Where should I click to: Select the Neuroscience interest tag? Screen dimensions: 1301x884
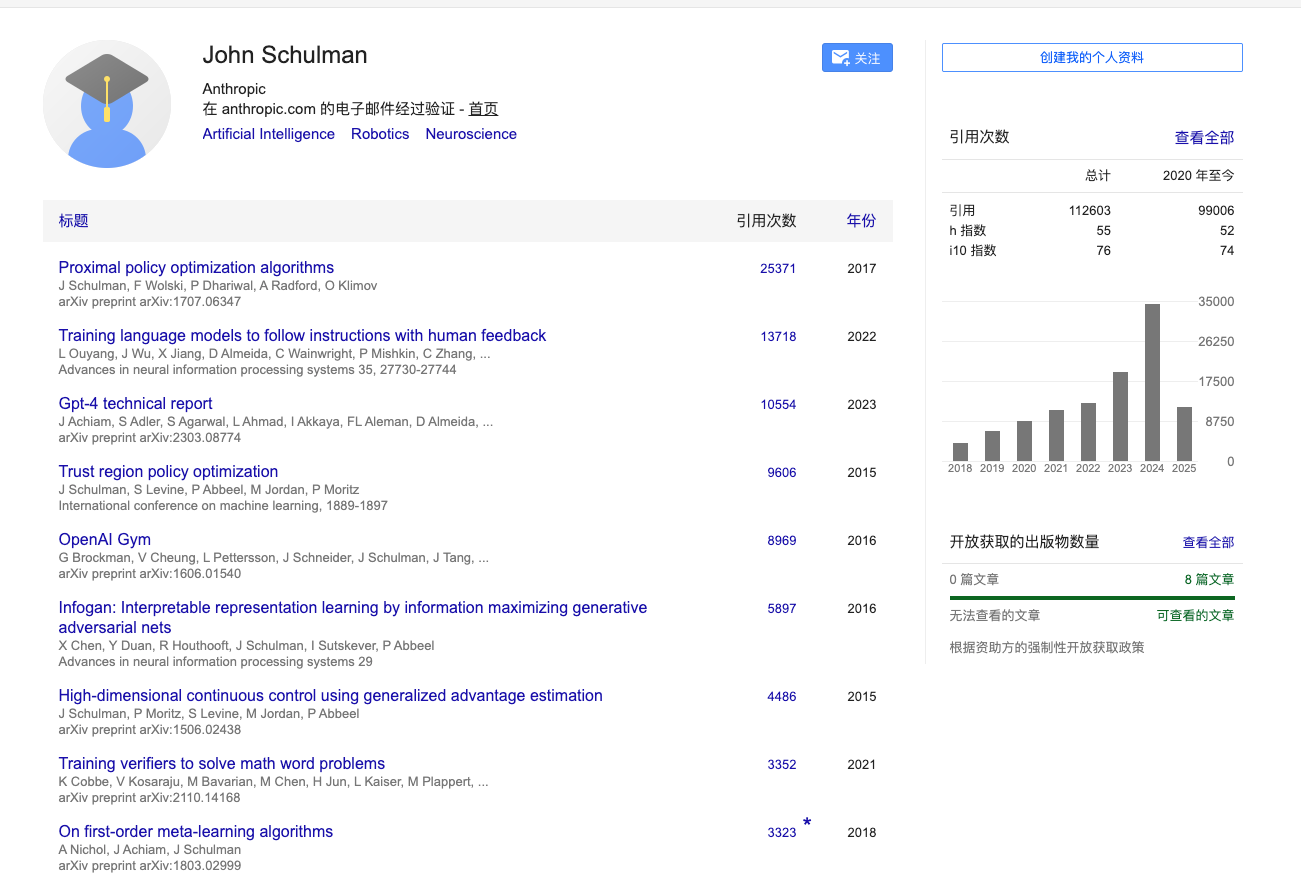[471, 134]
